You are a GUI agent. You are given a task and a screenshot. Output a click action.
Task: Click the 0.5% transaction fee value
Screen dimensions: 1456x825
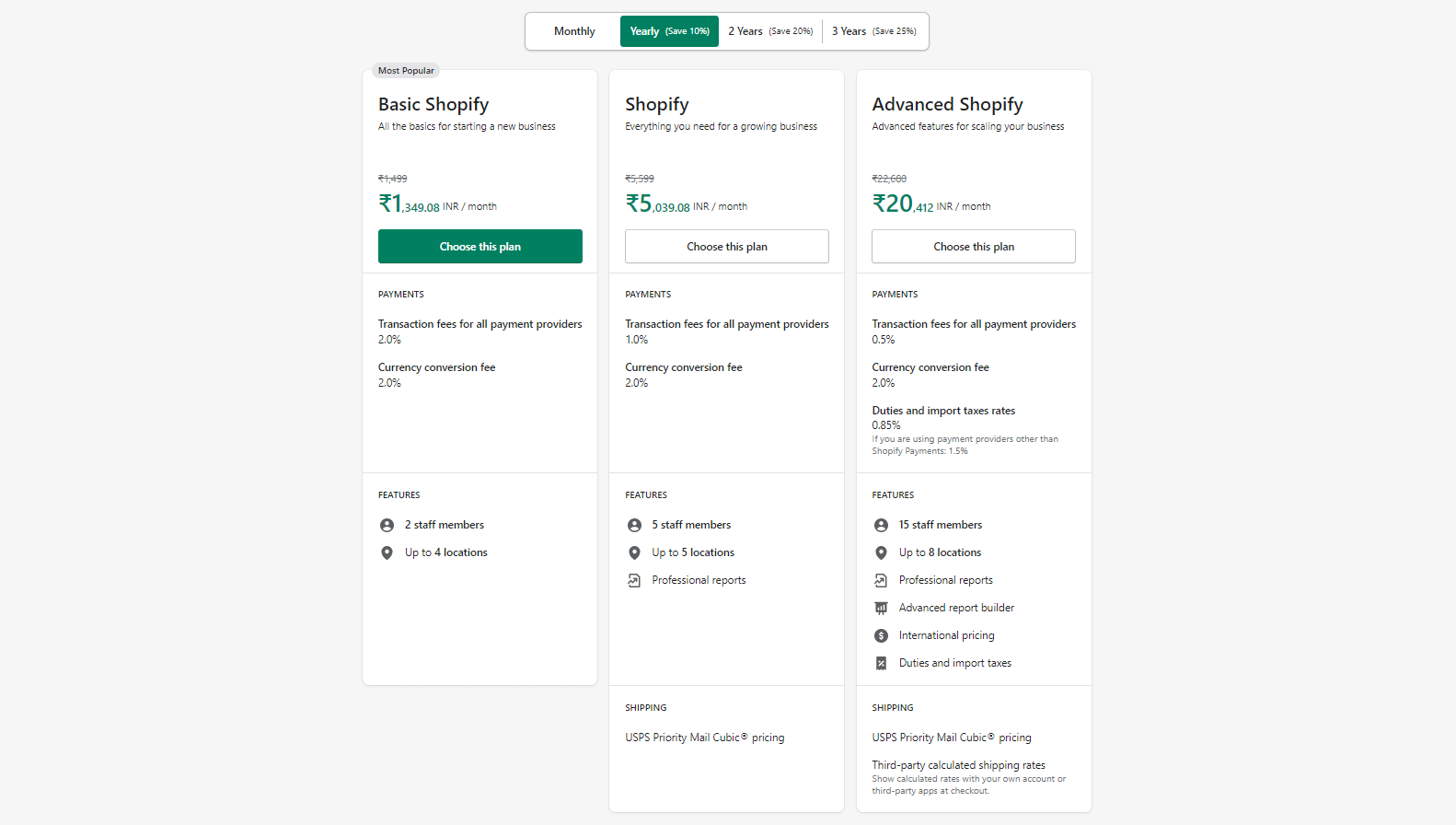point(884,340)
